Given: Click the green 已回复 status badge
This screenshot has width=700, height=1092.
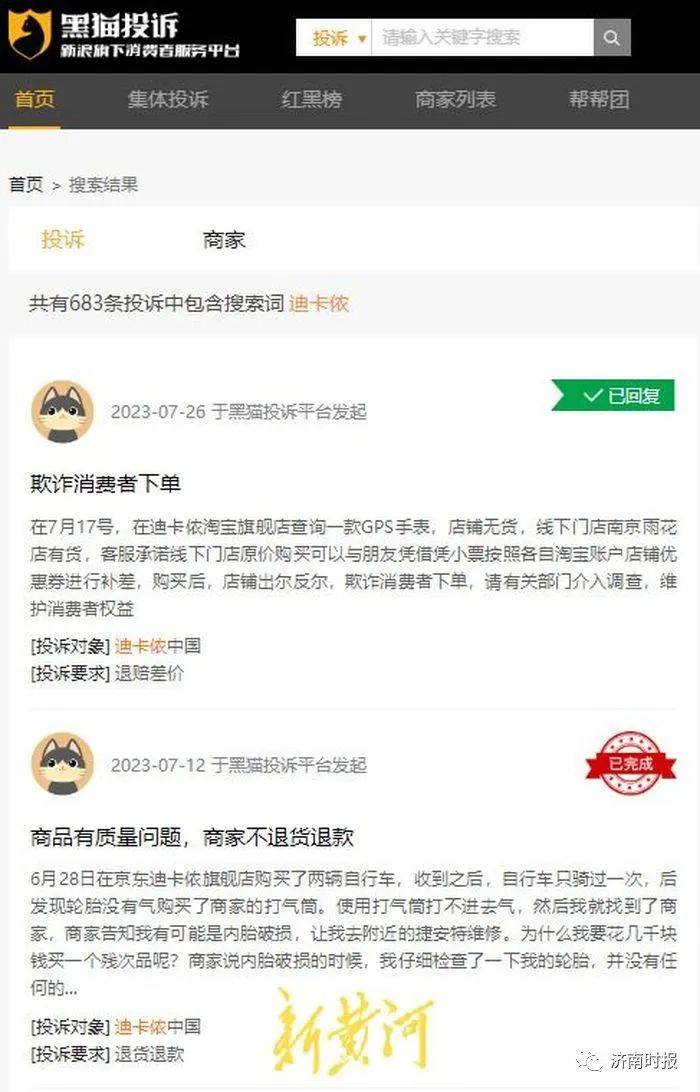Looking at the screenshot, I should click(x=613, y=396).
